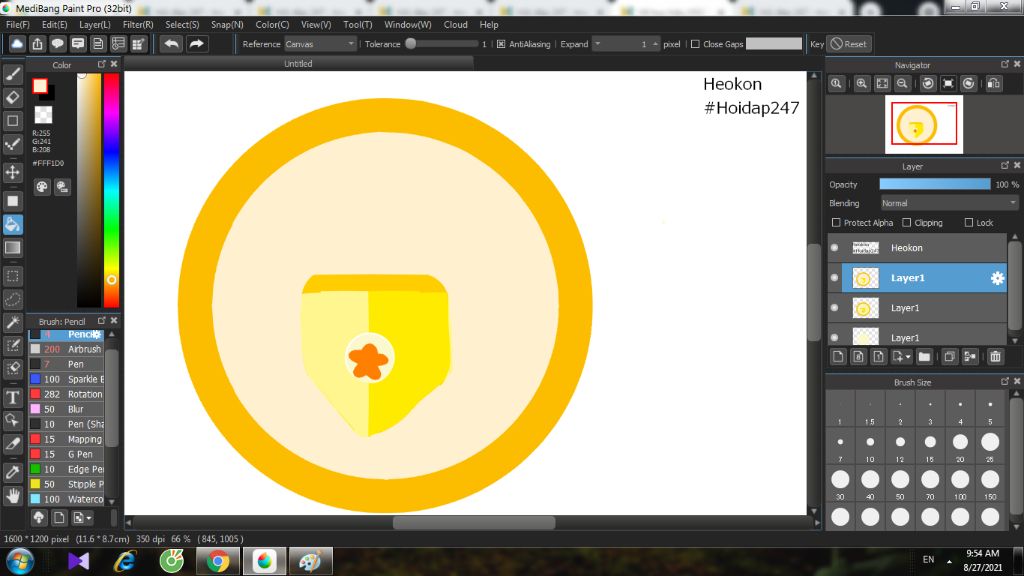The image size is (1024, 576).
Task: Choose the Airbrush brush
Action: pyautogui.click(x=66, y=349)
